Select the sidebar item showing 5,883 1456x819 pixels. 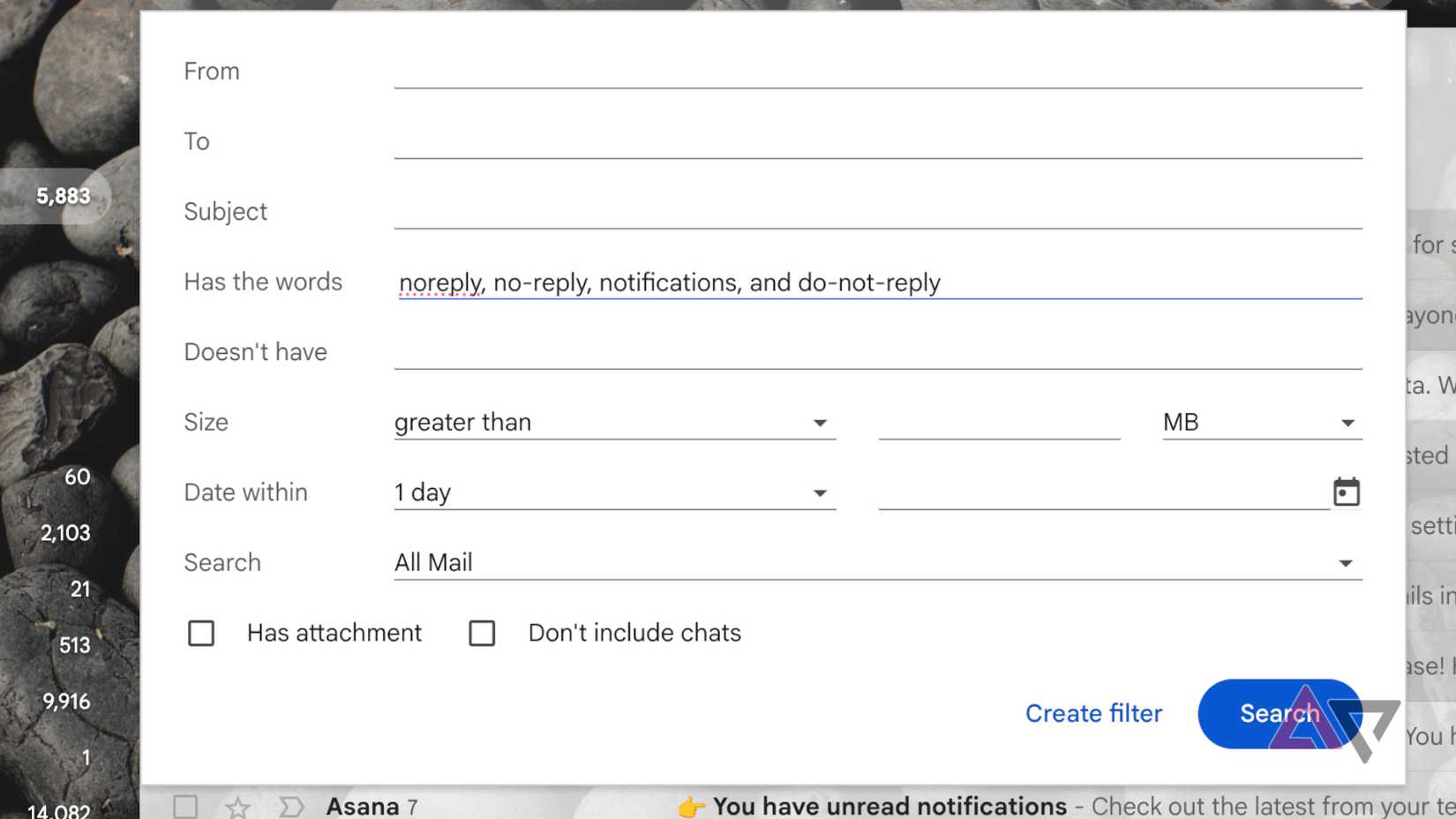pos(55,196)
